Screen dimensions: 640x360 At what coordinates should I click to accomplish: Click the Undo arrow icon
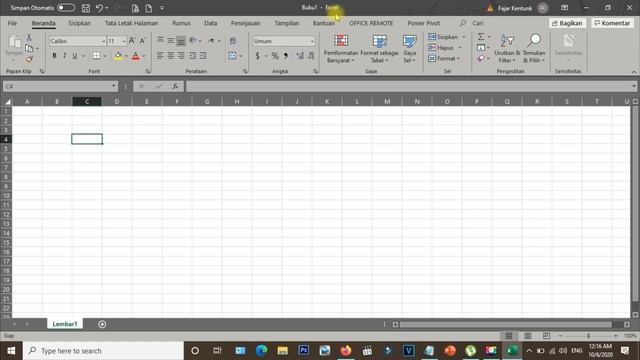pyautogui.click(x=99, y=8)
